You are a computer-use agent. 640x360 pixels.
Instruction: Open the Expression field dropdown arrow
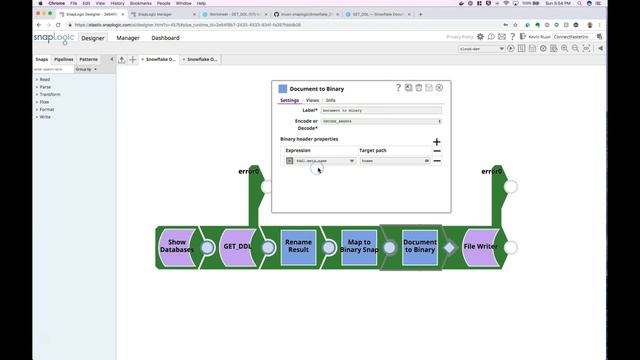[x=352, y=161]
